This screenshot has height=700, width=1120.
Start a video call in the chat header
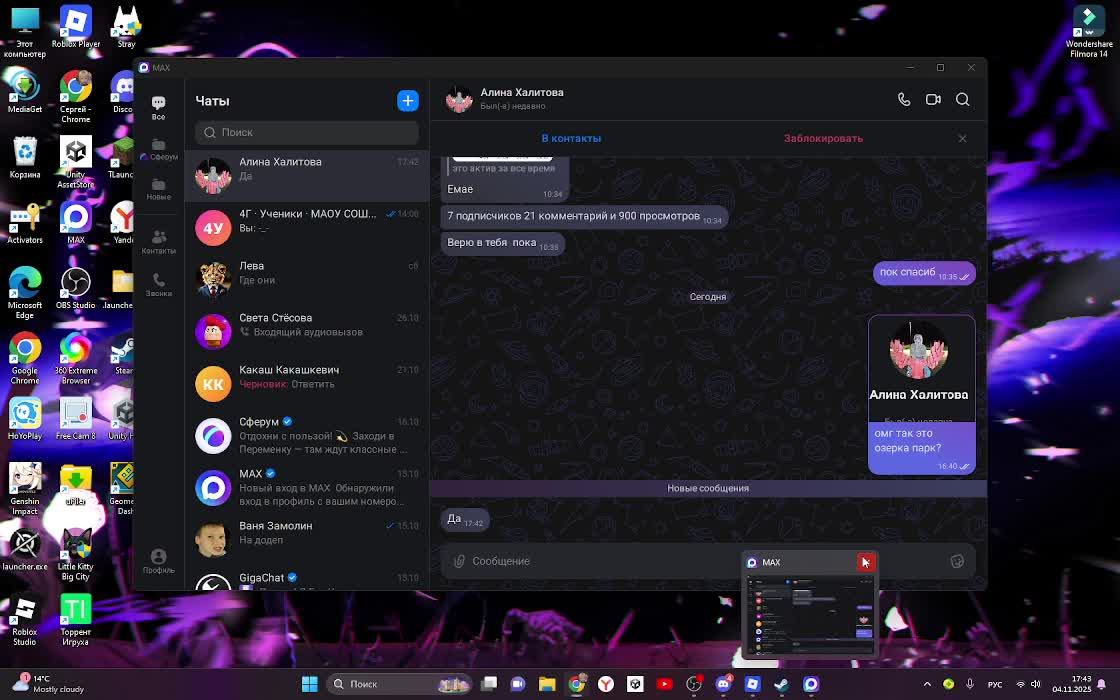933,99
